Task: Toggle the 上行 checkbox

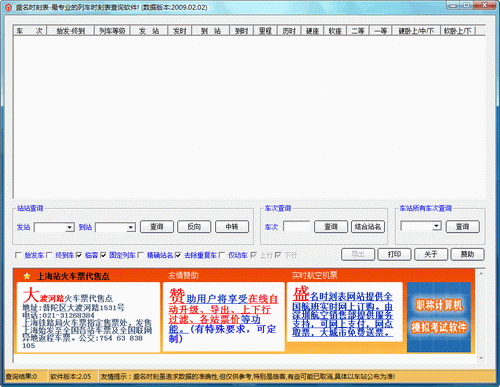Action: (x=253, y=255)
